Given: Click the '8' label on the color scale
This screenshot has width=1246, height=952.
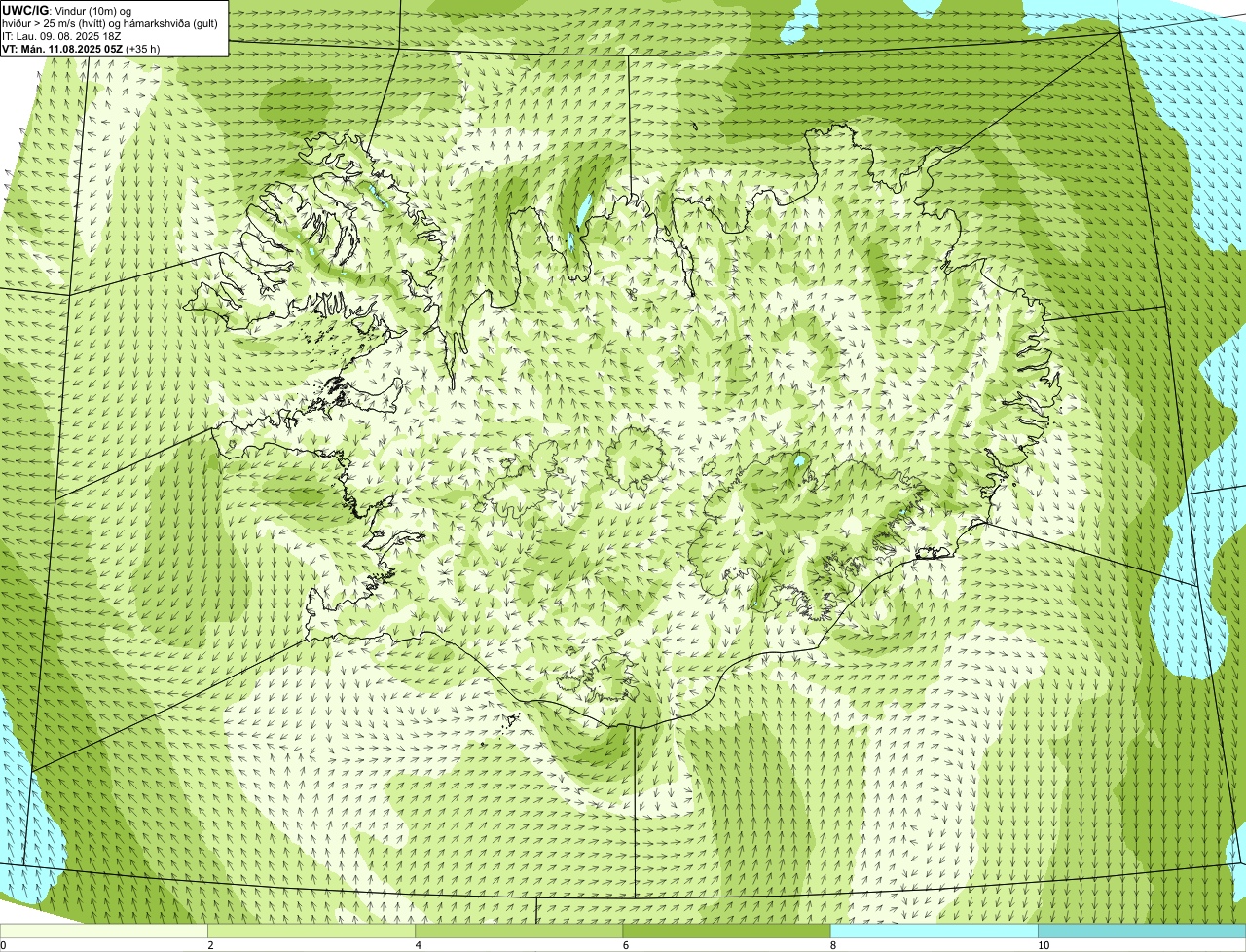Looking at the screenshot, I should pos(832,945).
